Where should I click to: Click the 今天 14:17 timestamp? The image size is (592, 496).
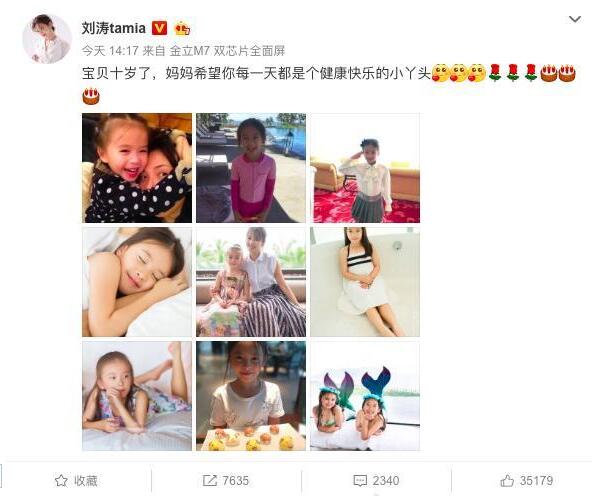[x=110, y=51]
